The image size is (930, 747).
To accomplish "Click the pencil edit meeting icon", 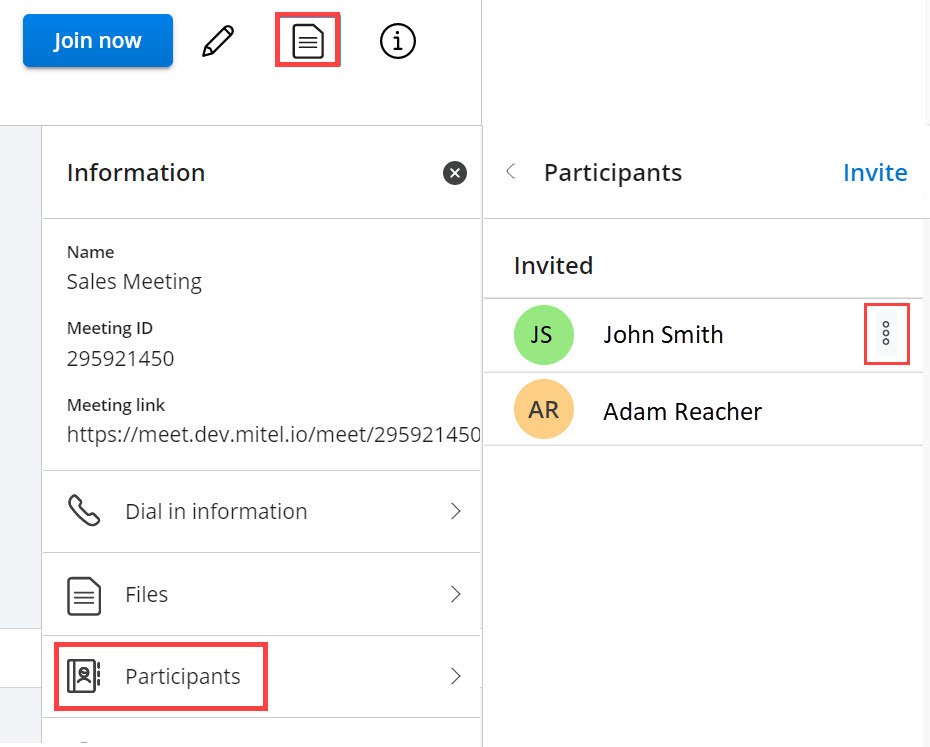I will (218, 42).
